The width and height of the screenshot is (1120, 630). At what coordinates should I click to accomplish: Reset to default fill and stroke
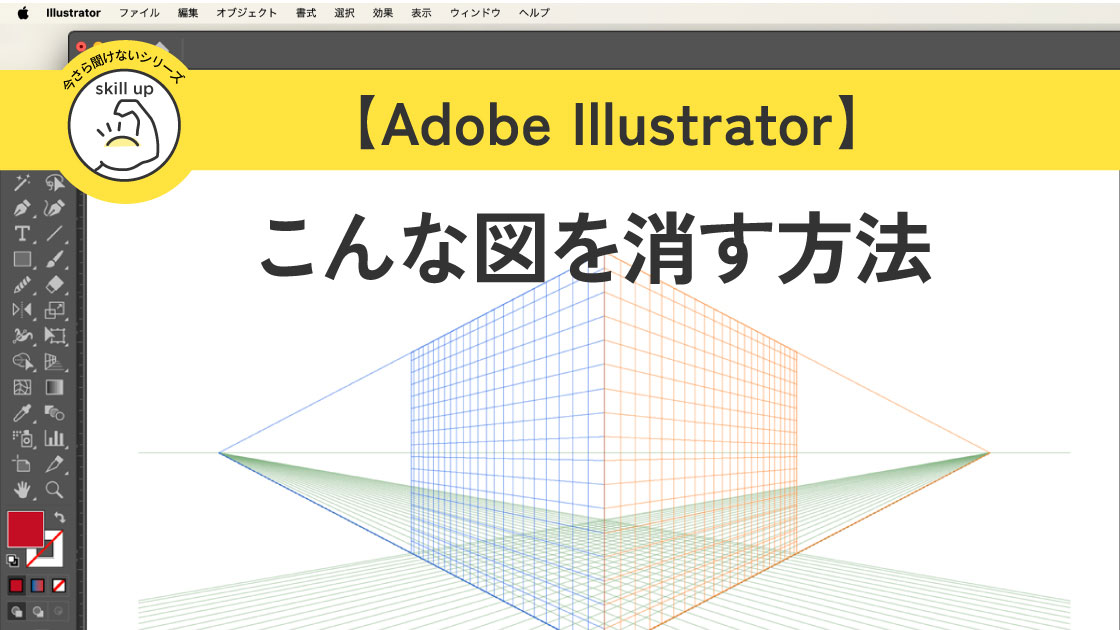12,561
